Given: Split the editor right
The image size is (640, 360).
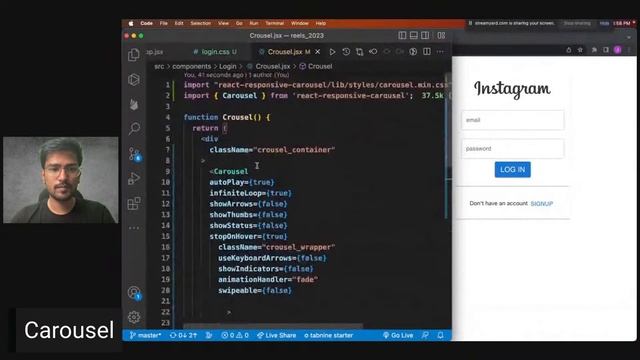Looking at the screenshot, I should point(427,52).
